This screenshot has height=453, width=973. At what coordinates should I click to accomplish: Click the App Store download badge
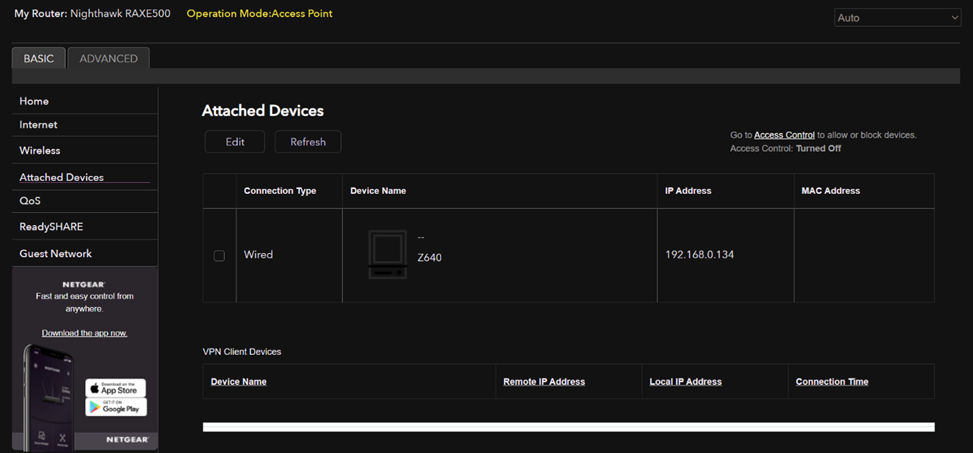point(115,387)
